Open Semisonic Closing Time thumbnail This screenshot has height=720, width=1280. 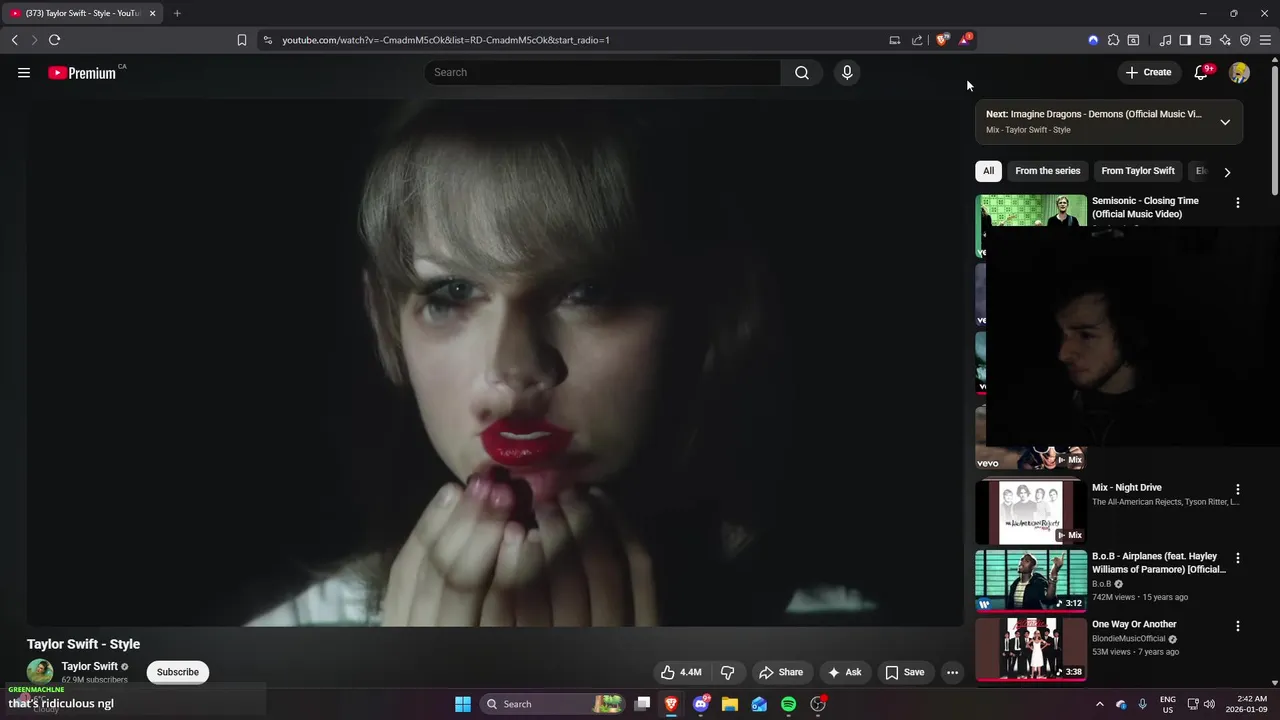(x=1031, y=225)
